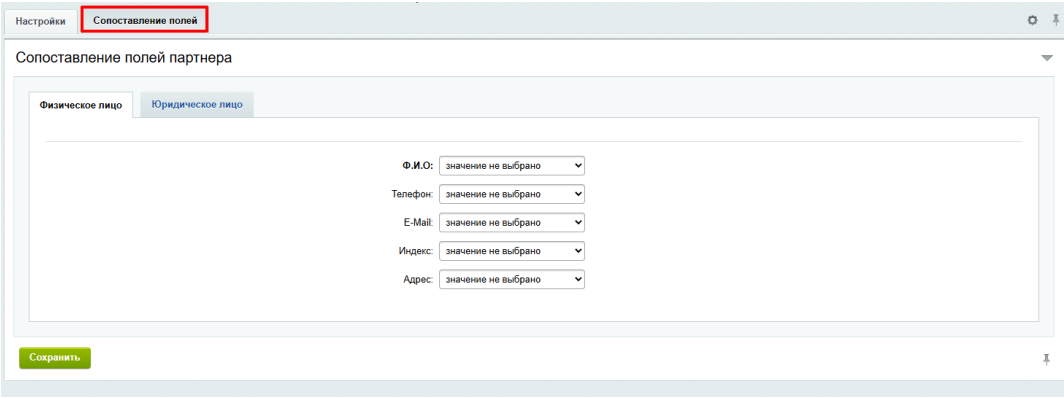Choose a value in the Индекс dropdown
Image resolution: width=1064 pixels, height=399 pixels.
coord(512,251)
